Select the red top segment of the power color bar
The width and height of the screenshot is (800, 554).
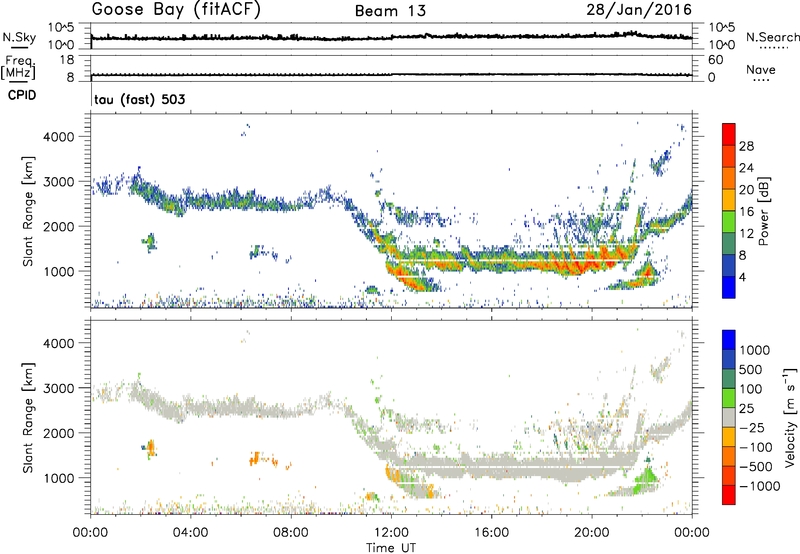point(729,135)
